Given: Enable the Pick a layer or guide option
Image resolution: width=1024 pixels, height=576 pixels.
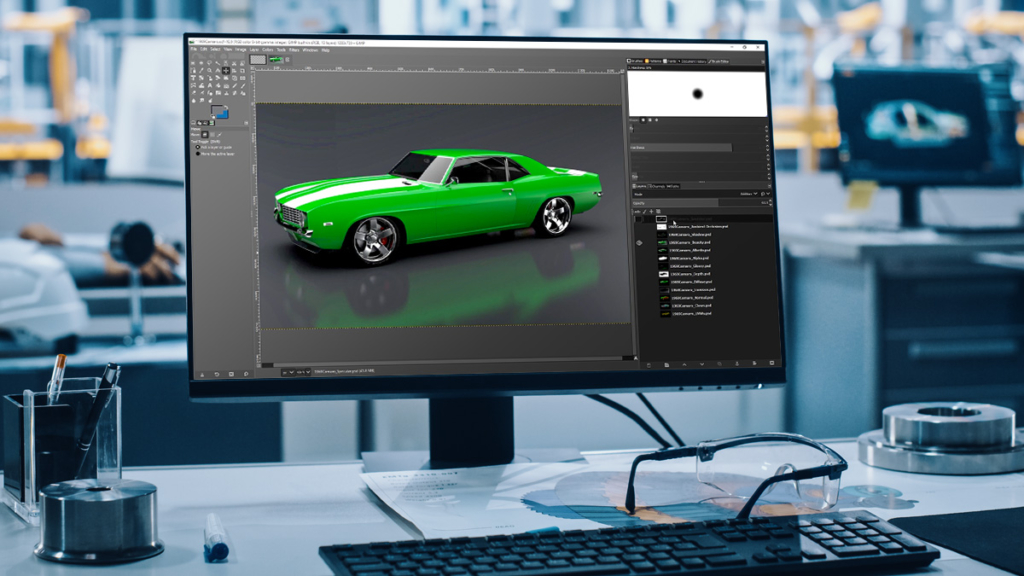Looking at the screenshot, I should (x=200, y=147).
